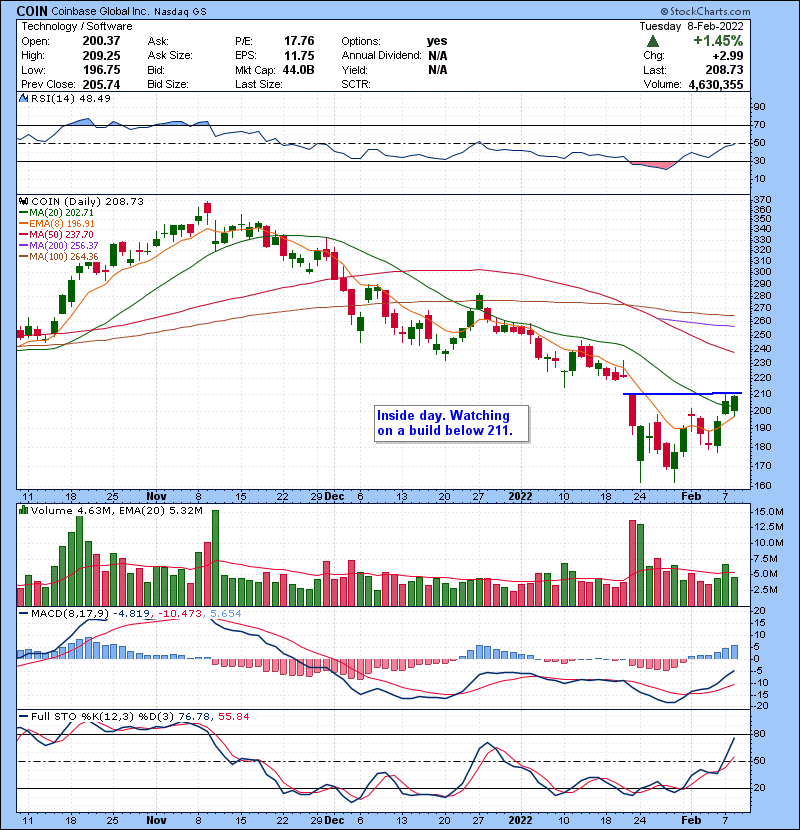Click the MACD signal value -10.473
This screenshot has width=800, height=830.
[x=180, y=614]
